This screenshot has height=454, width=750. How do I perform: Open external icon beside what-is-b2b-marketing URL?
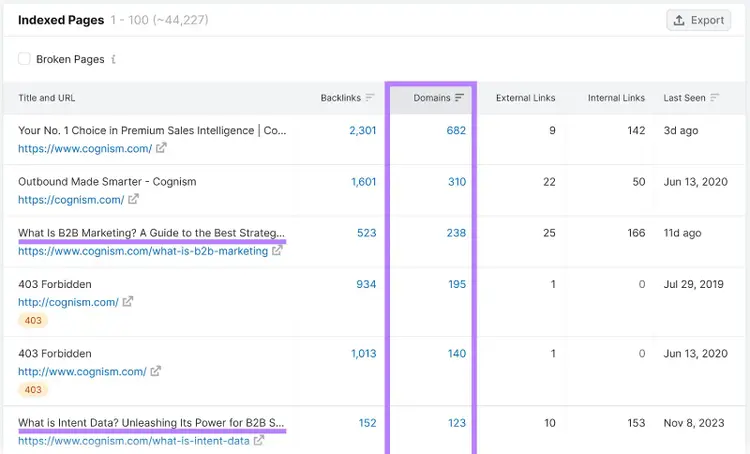point(277,250)
